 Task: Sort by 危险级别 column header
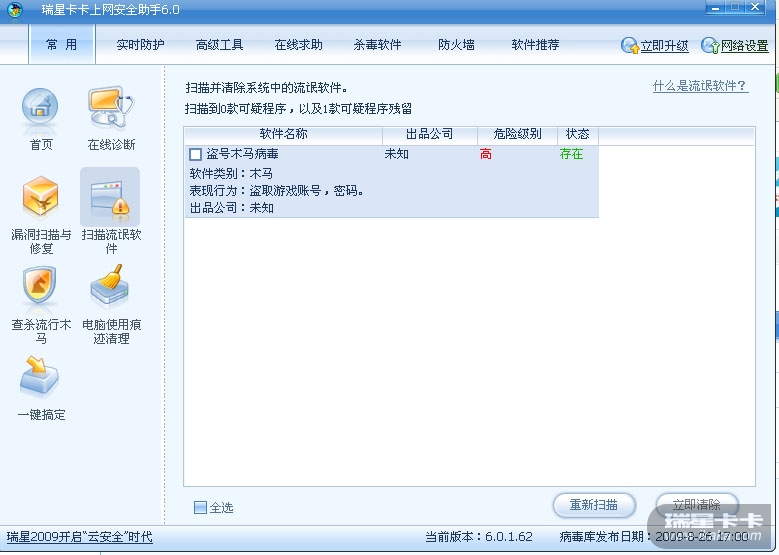pyautogui.click(x=517, y=134)
